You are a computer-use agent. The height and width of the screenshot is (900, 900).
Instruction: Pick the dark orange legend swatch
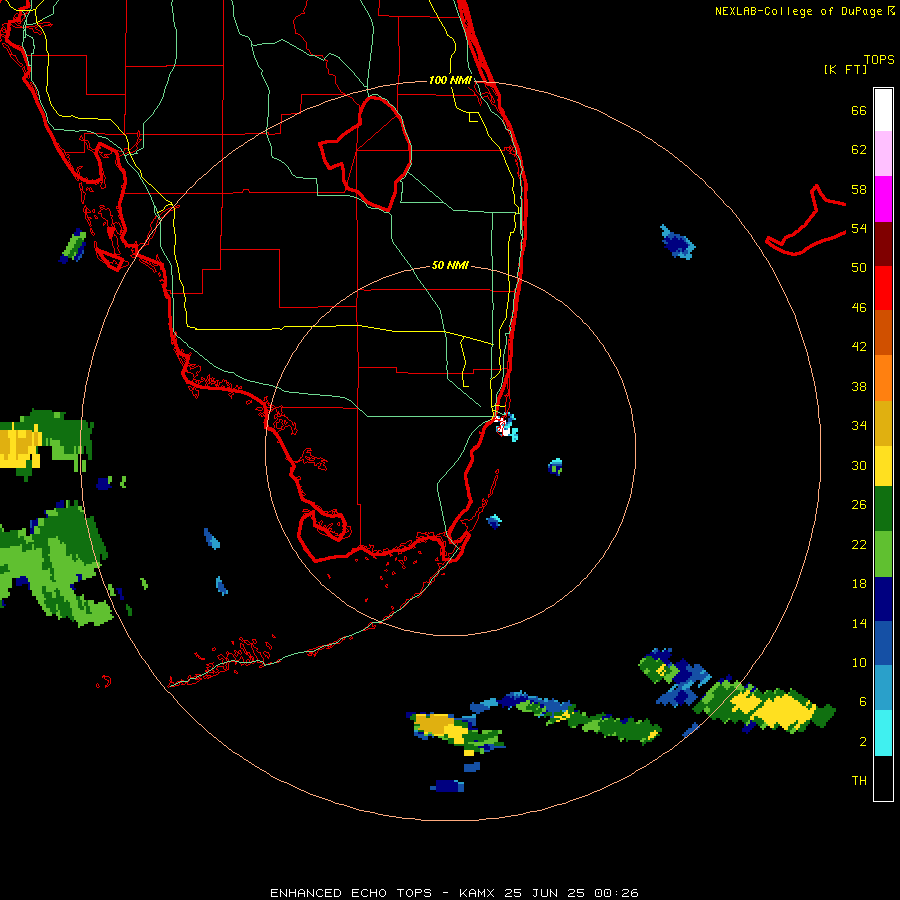[883, 333]
